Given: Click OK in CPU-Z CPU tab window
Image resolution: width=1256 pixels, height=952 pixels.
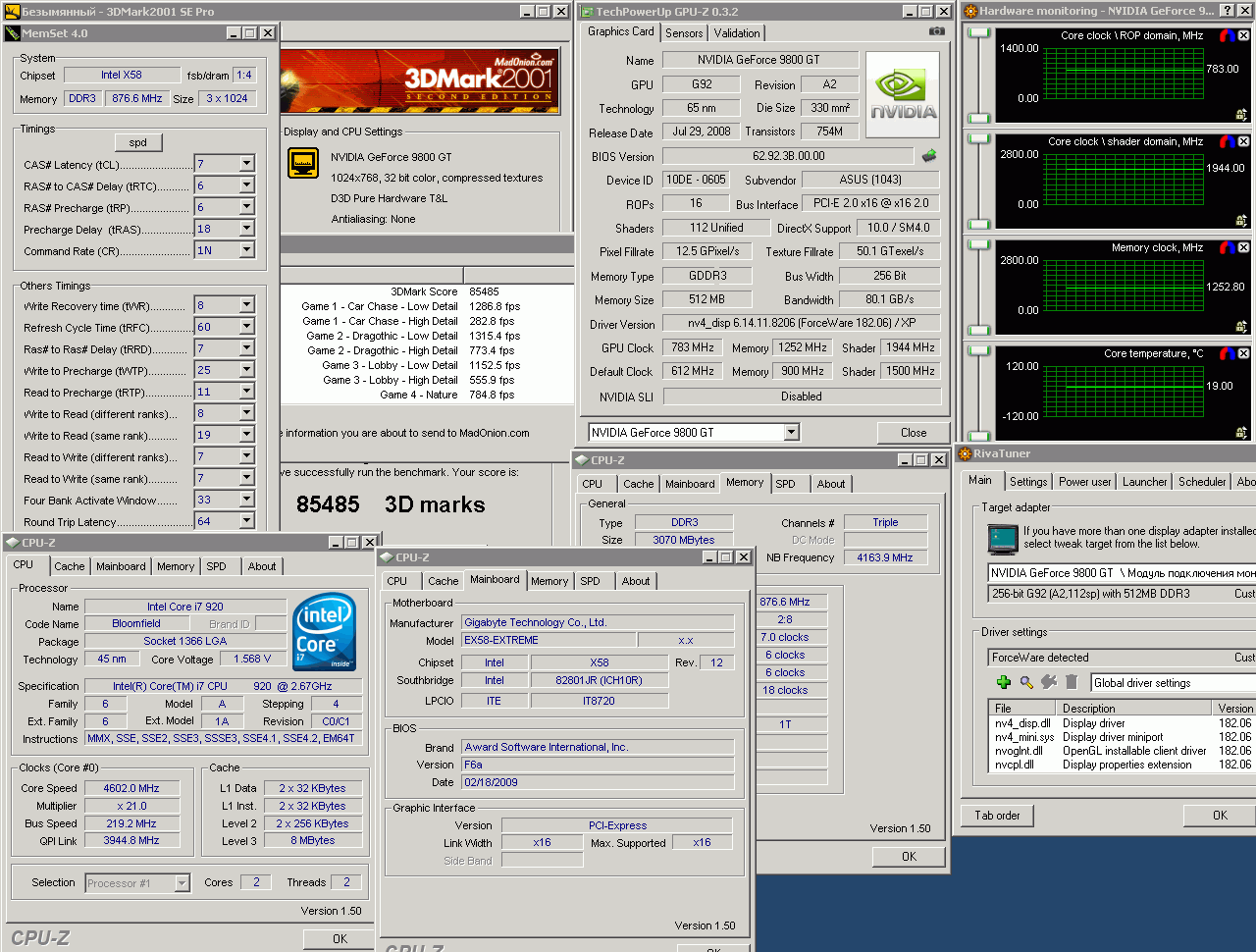Looking at the screenshot, I should (340, 939).
